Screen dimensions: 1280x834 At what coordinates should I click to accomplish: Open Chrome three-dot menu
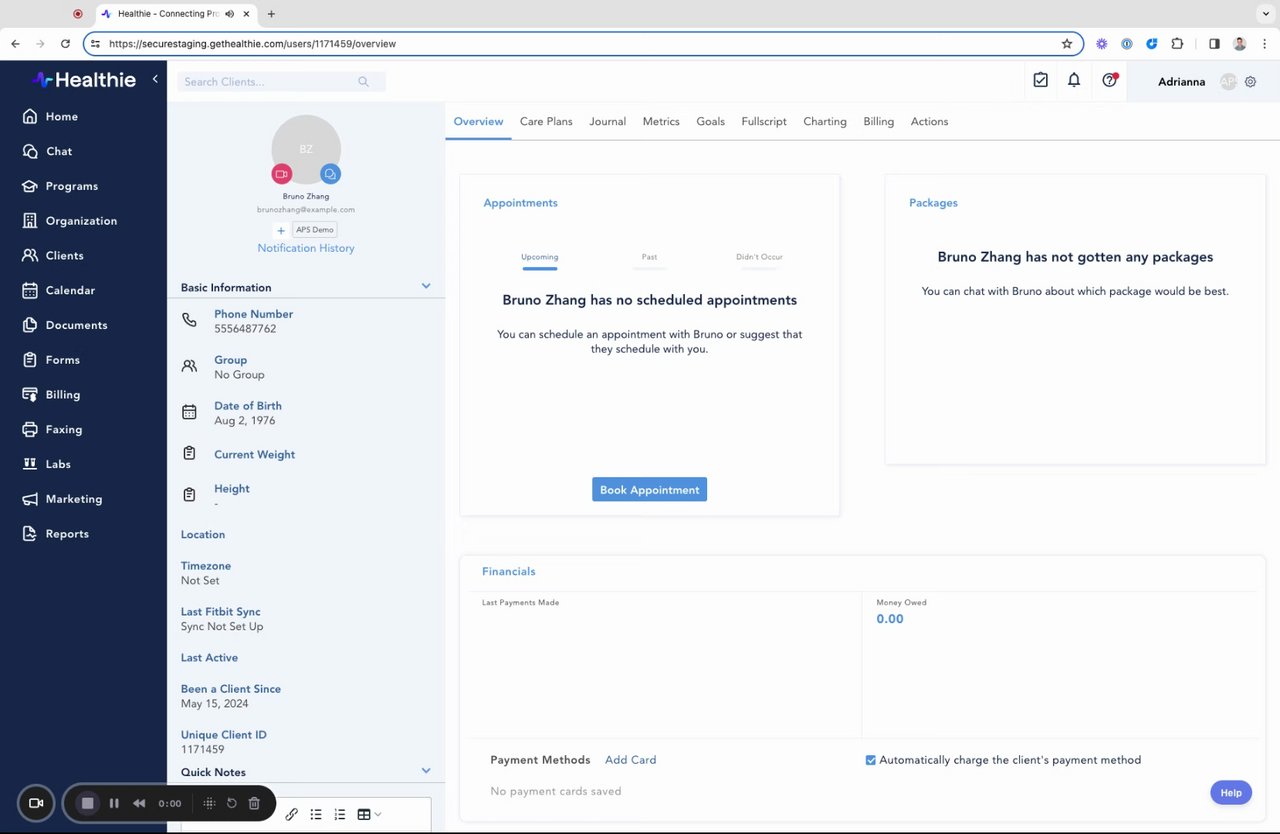point(1265,44)
